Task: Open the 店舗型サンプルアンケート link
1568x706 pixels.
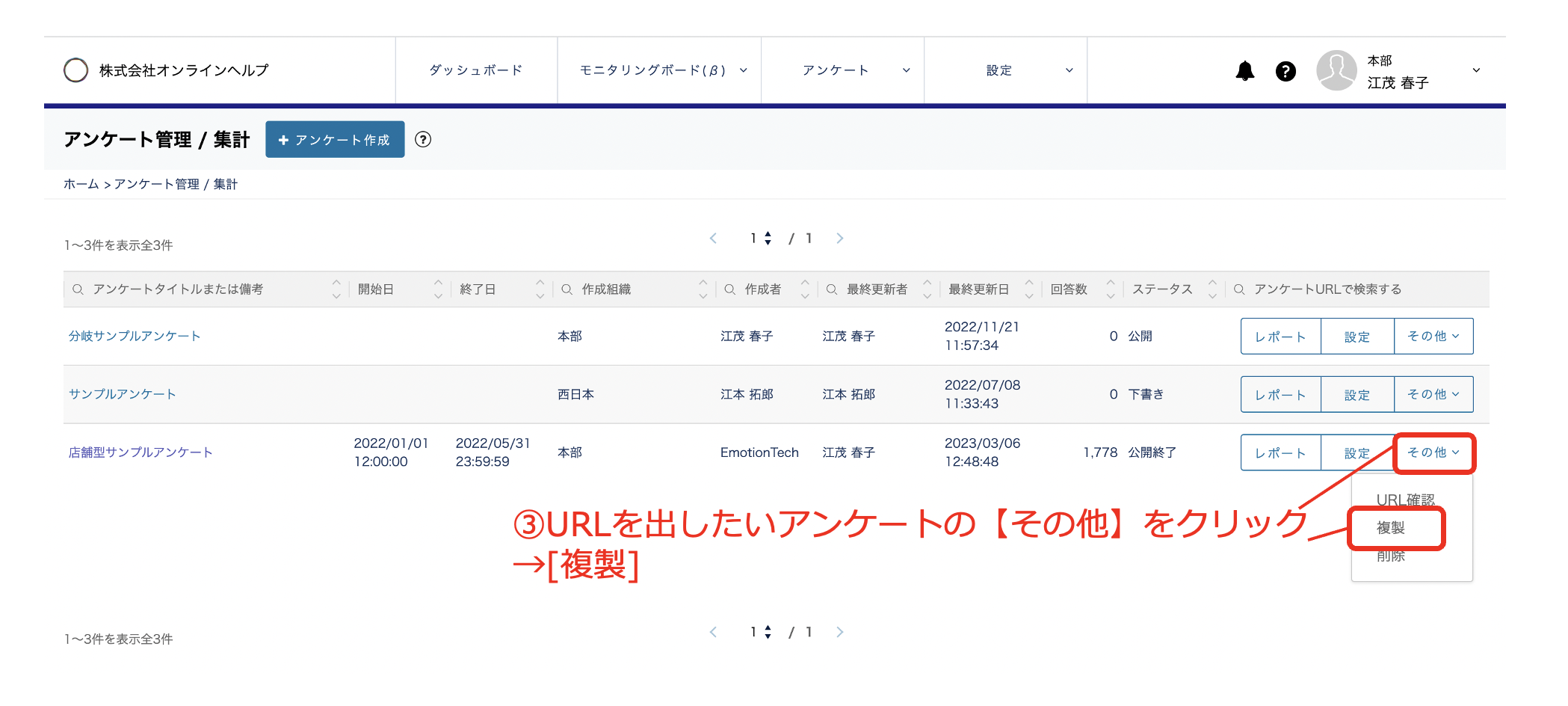Action: [x=141, y=452]
